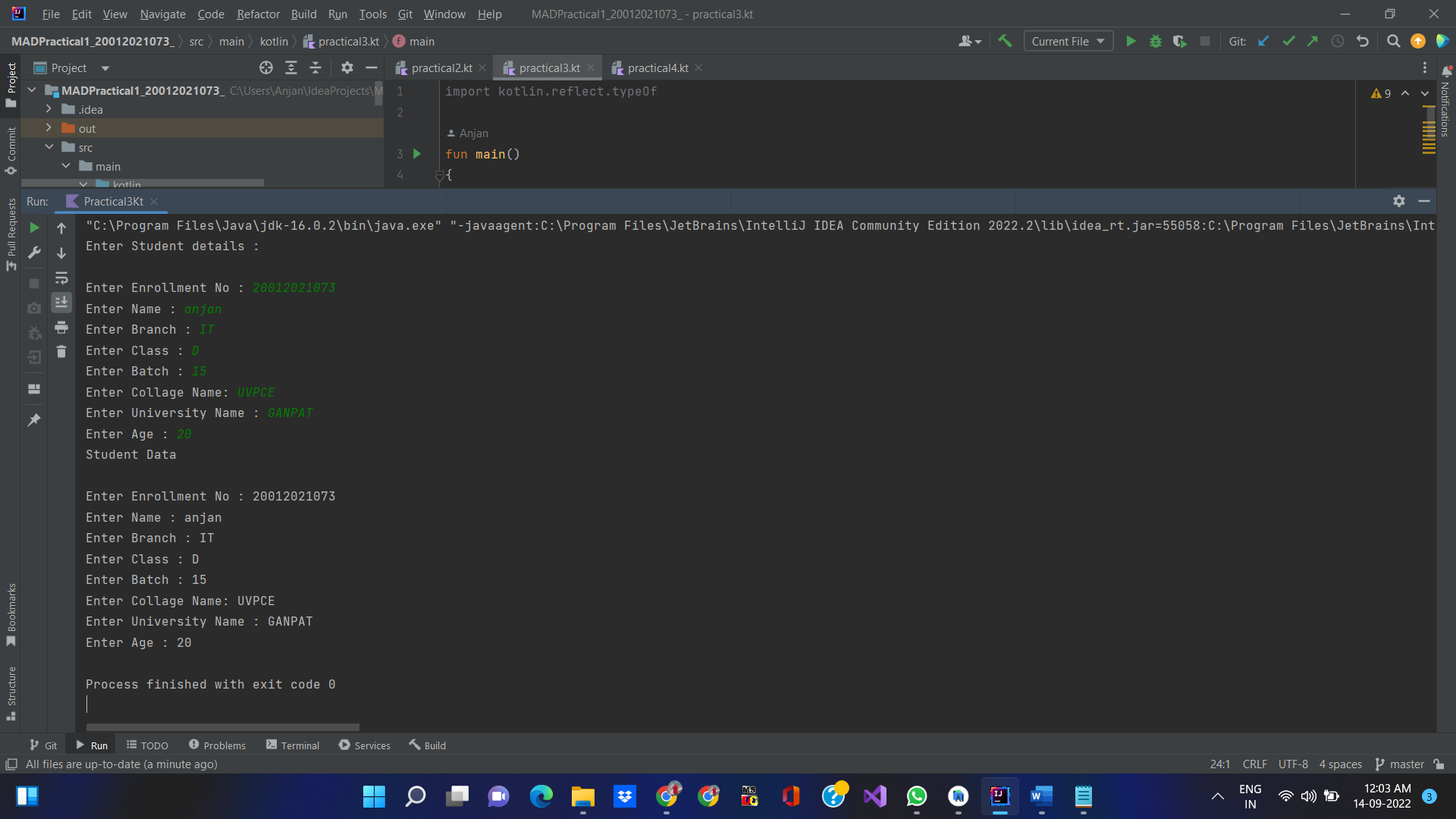Clear the console output with the trash icon
Viewport: 1456px width, 819px height.
61,352
